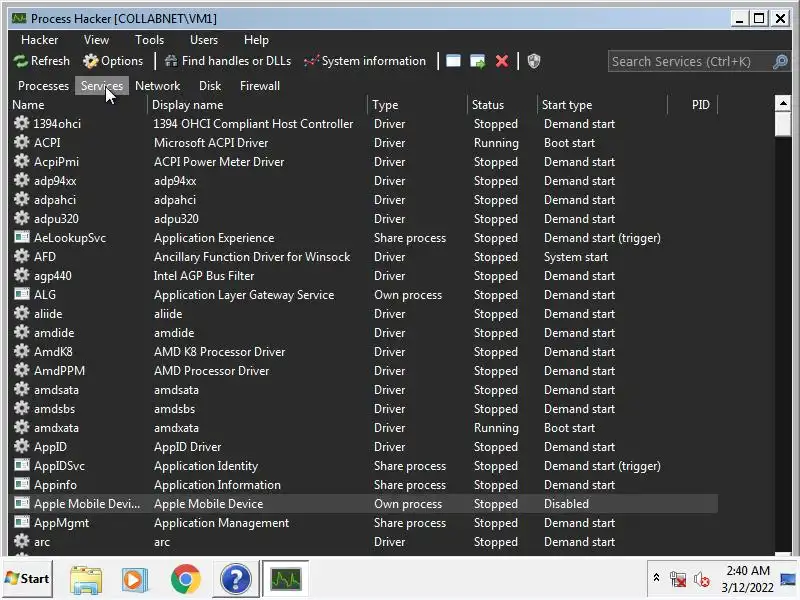Click the find window toolbar icon
This screenshot has width=800, height=600.
click(453, 61)
